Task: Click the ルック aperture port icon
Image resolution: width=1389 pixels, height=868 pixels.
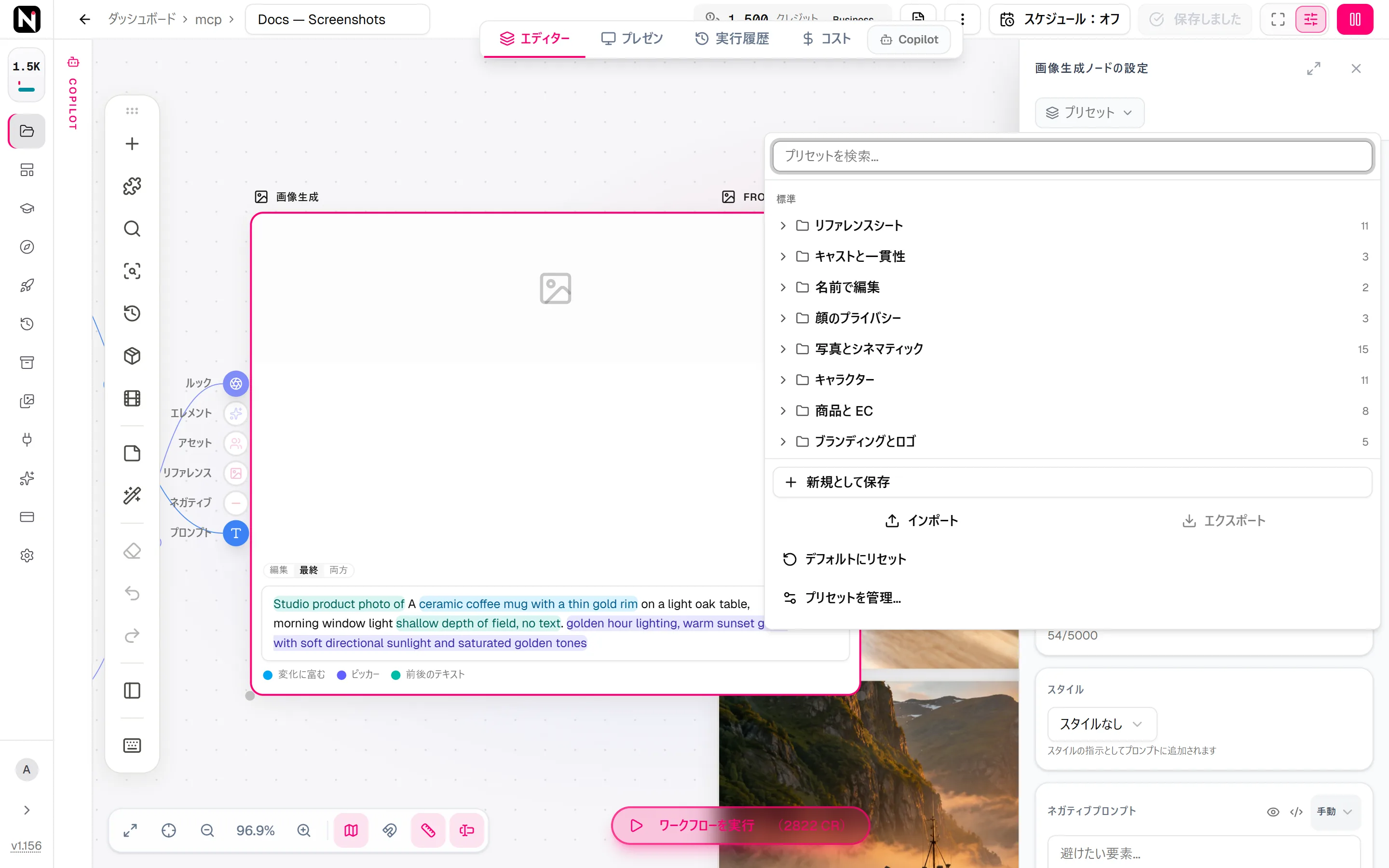Action: [236, 383]
